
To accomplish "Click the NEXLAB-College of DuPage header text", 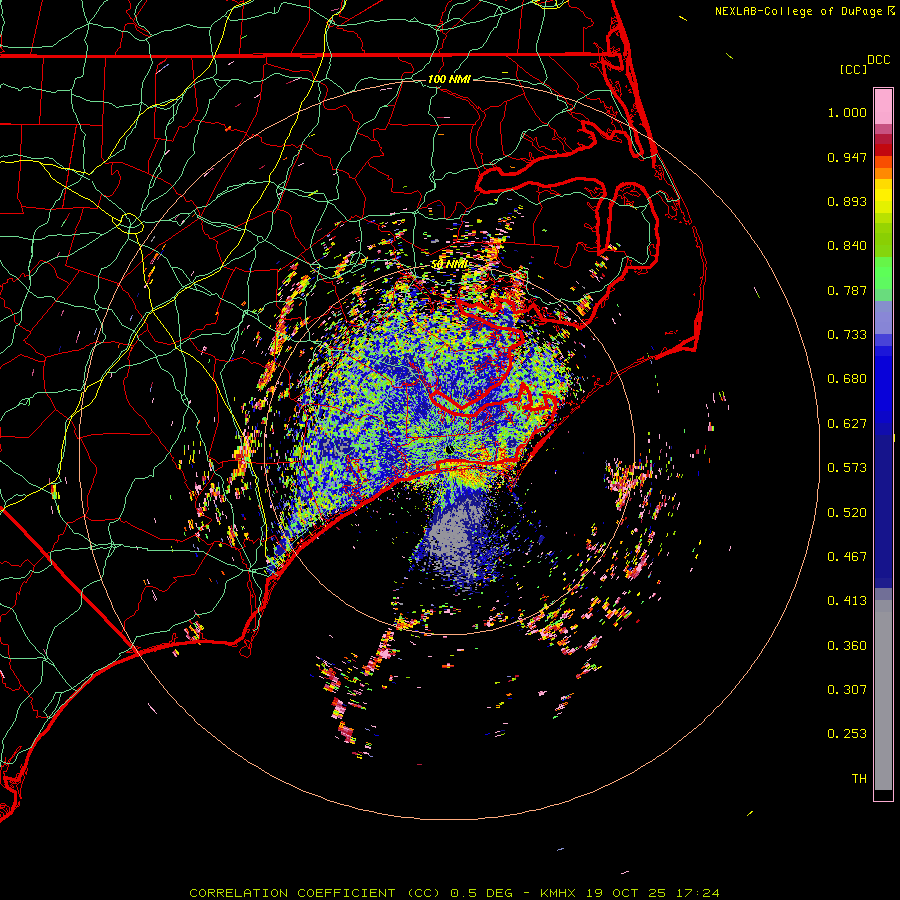I will point(804,11).
